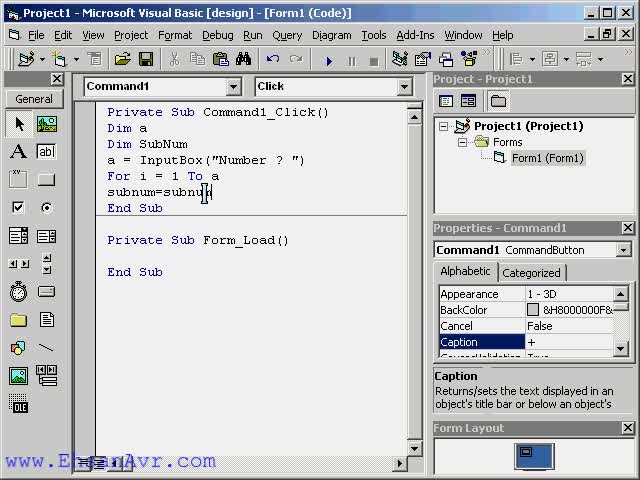Open Properties Window toolbar icon
Image resolution: width=640 pixels, height=480 pixels.
coord(423,60)
